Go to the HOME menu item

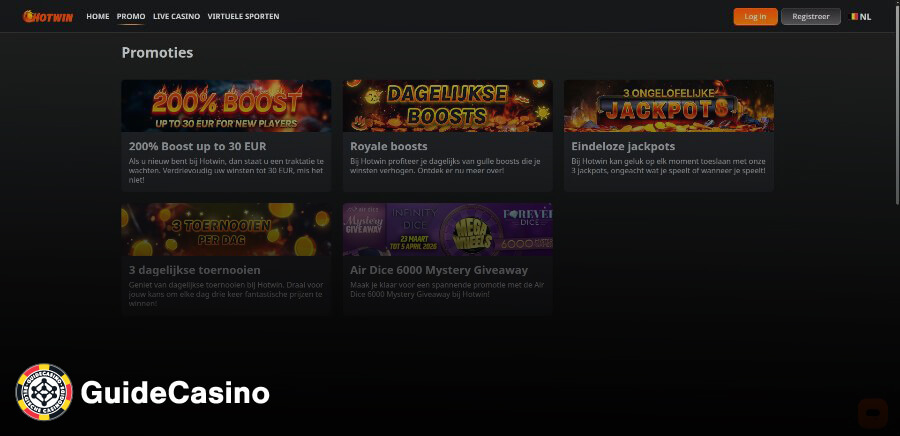click(x=98, y=17)
